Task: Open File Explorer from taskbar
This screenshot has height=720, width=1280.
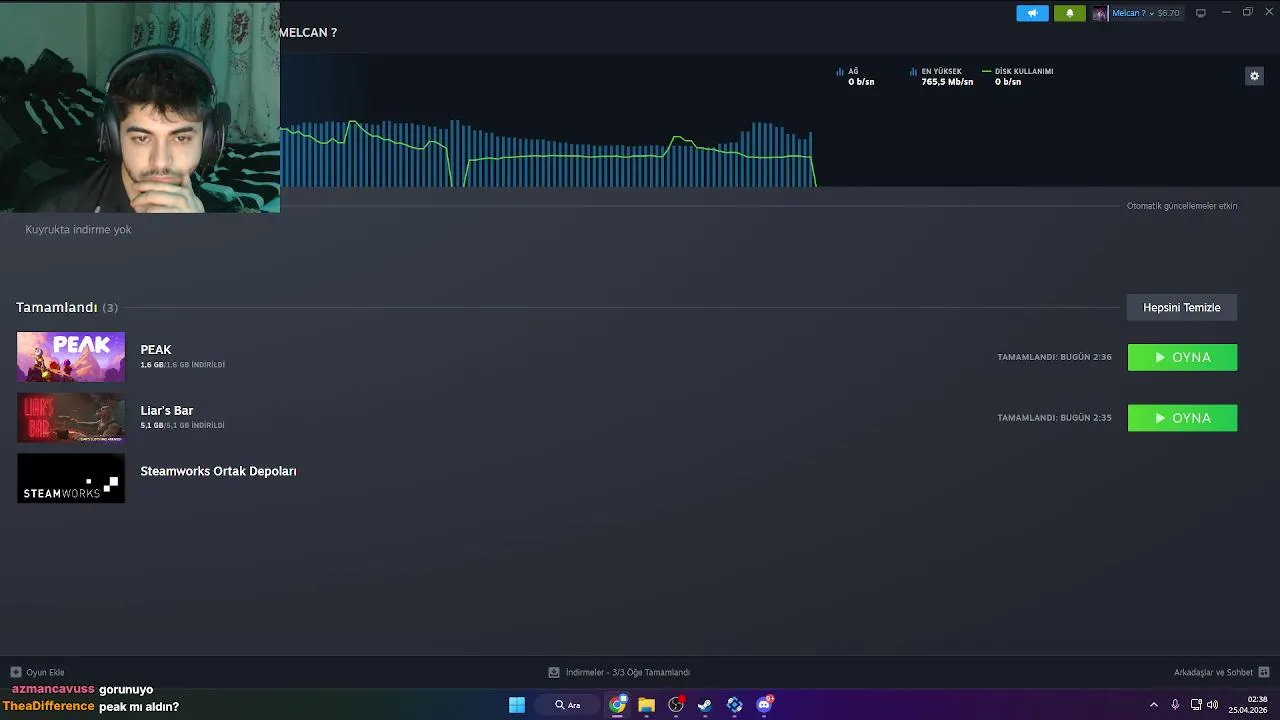Action: pyautogui.click(x=646, y=705)
